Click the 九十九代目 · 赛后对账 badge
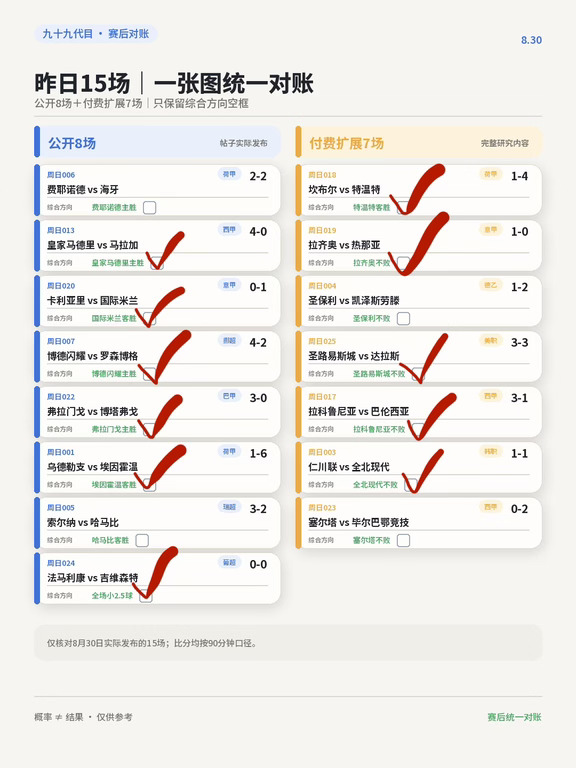The image size is (576, 768). point(96,34)
